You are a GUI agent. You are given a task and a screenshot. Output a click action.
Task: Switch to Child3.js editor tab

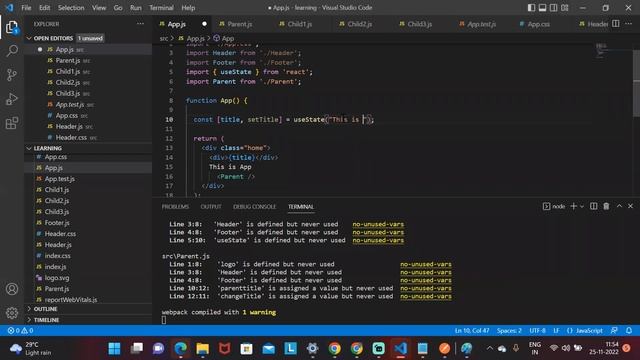[x=420, y=24]
